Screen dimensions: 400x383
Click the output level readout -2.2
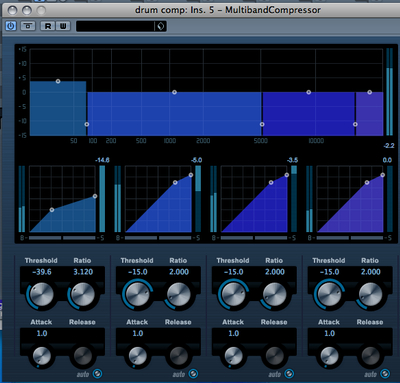click(x=389, y=146)
